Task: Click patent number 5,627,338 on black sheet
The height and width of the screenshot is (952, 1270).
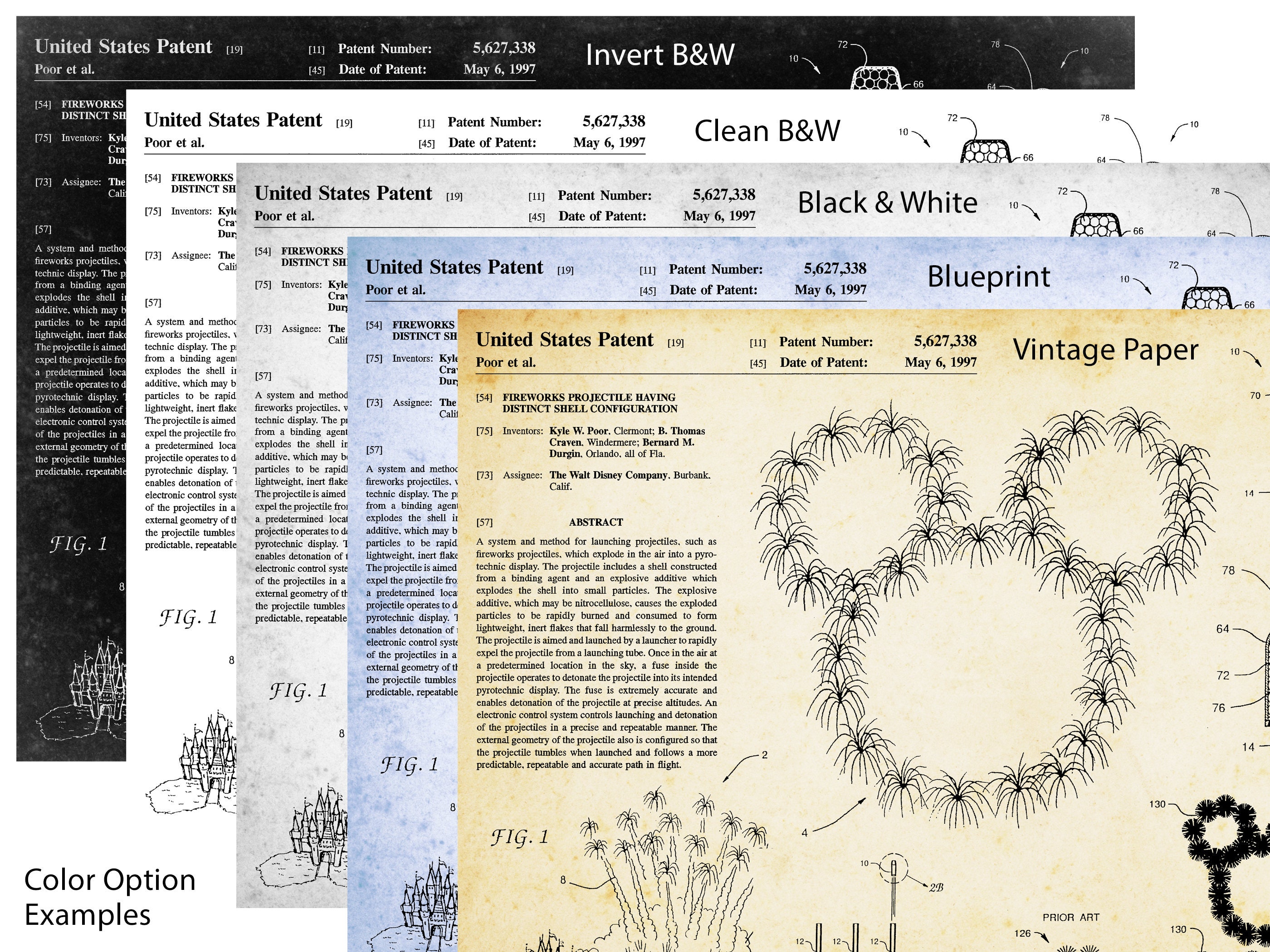Action: (504, 48)
